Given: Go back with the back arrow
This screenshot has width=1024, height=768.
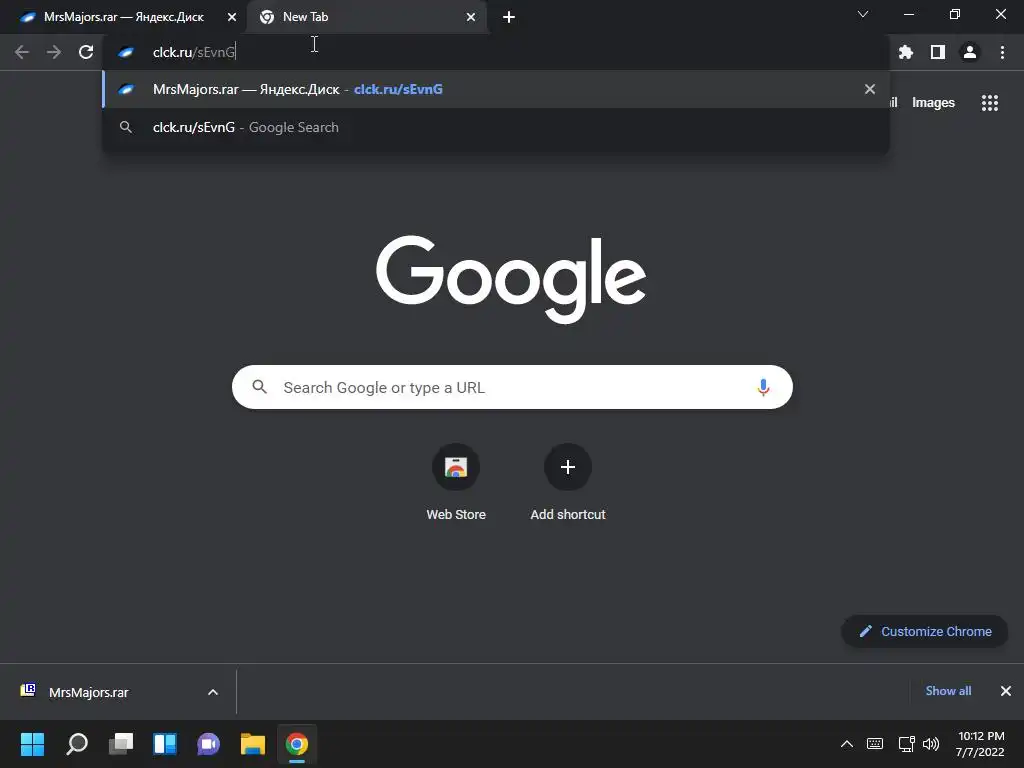Looking at the screenshot, I should 22,52.
